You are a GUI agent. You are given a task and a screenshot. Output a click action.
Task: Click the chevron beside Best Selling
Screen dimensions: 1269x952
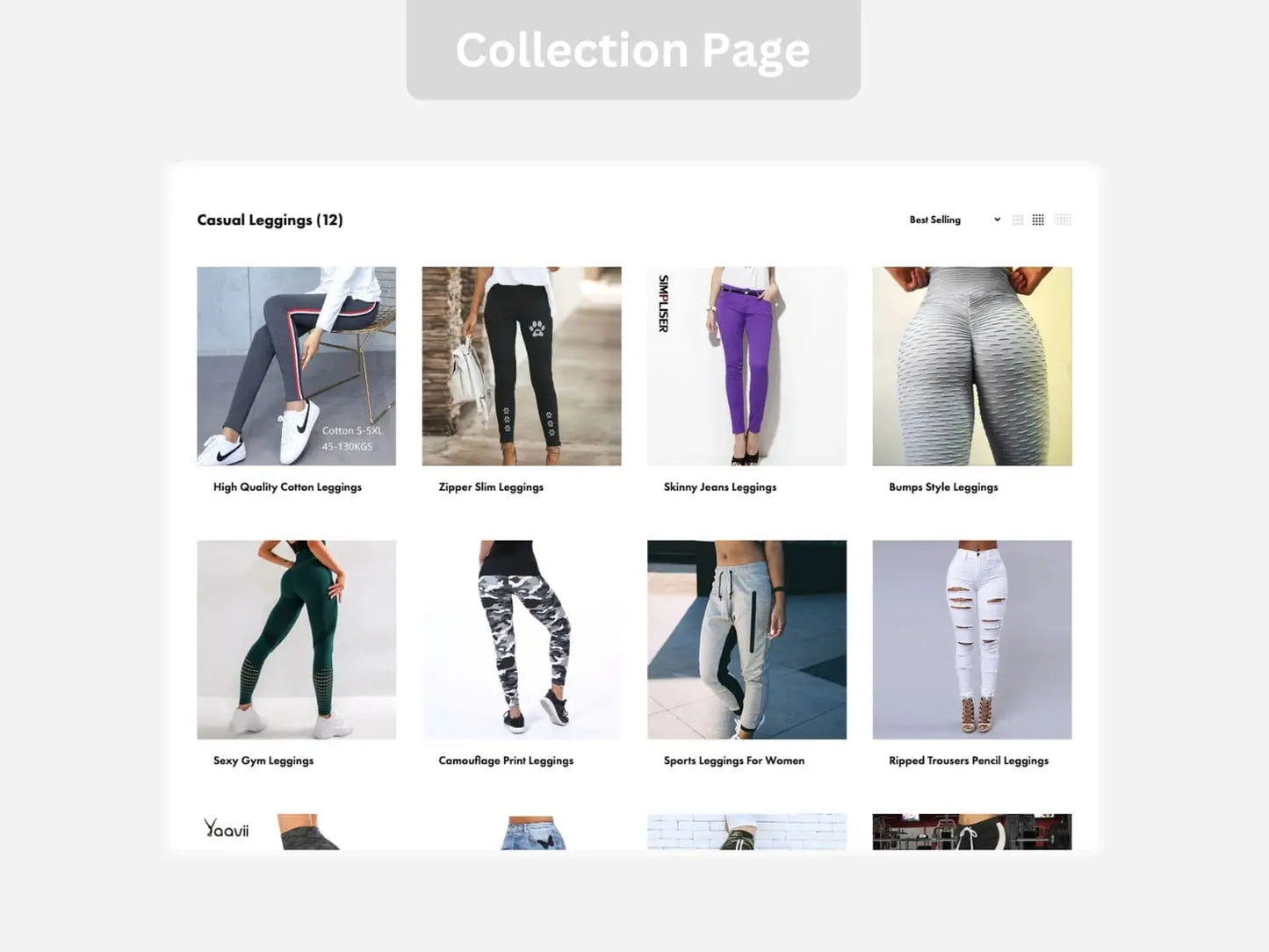(997, 220)
